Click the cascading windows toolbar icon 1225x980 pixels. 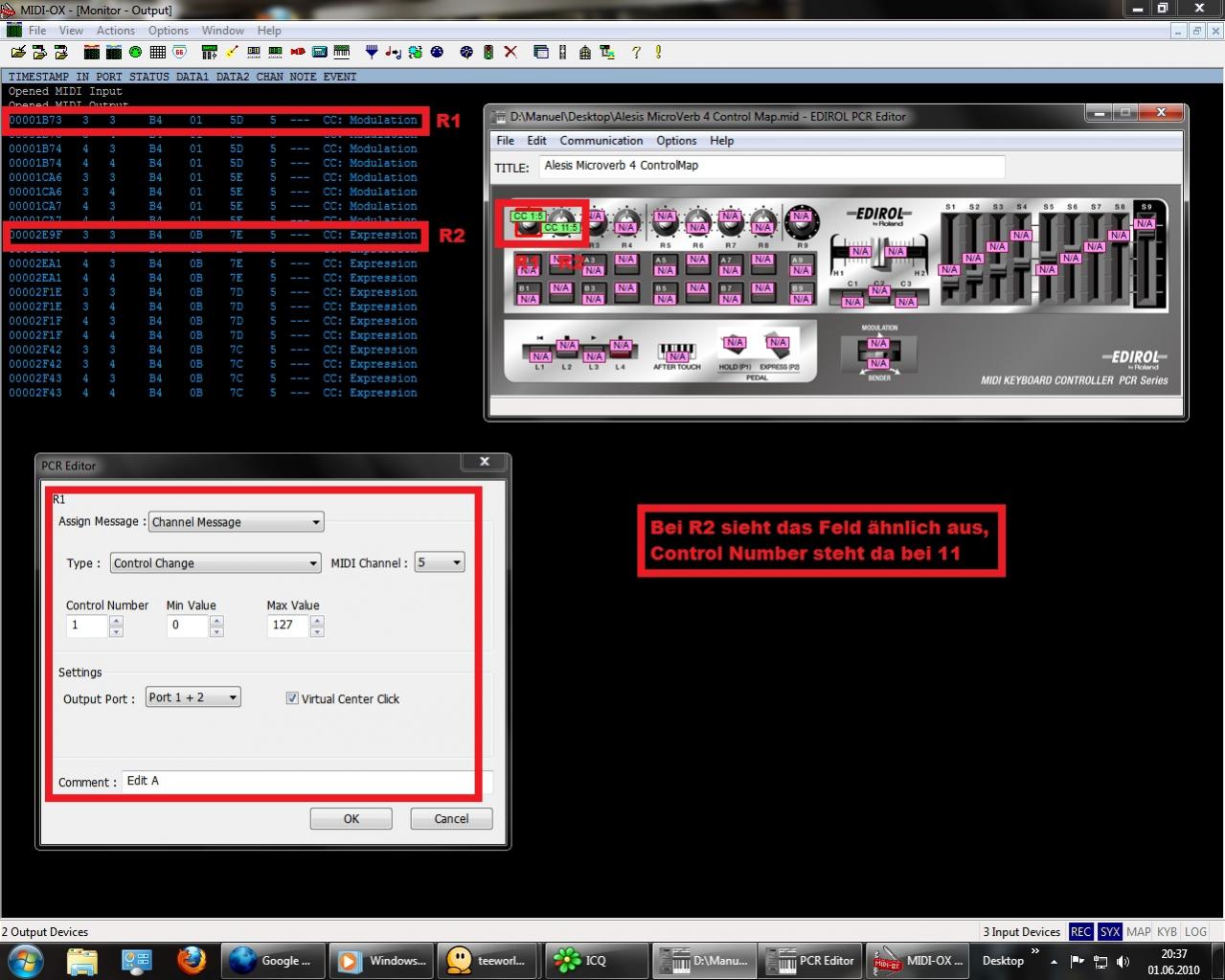(x=541, y=52)
